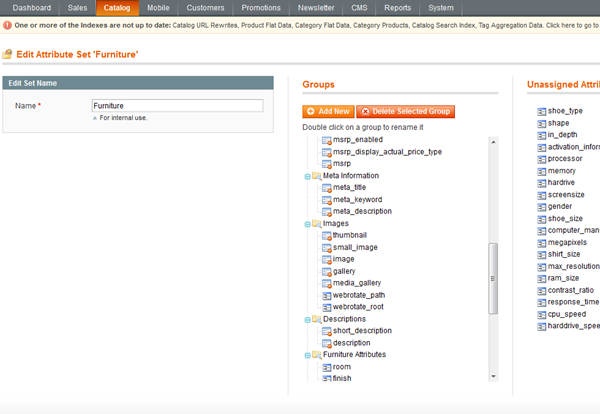Screen dimensions: 600x414
Task: Open the Promotions menu
Action: (261, 8)
